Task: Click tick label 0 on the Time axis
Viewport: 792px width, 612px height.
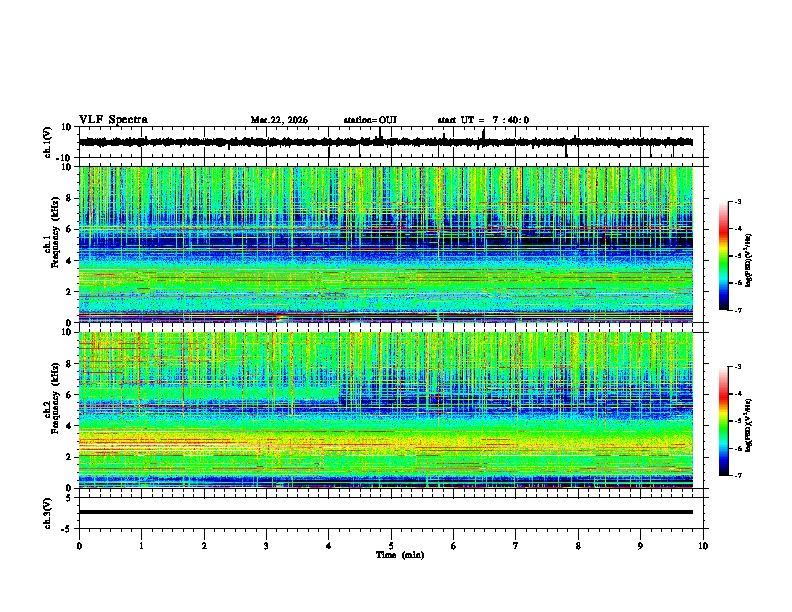Action: (79, 546)
